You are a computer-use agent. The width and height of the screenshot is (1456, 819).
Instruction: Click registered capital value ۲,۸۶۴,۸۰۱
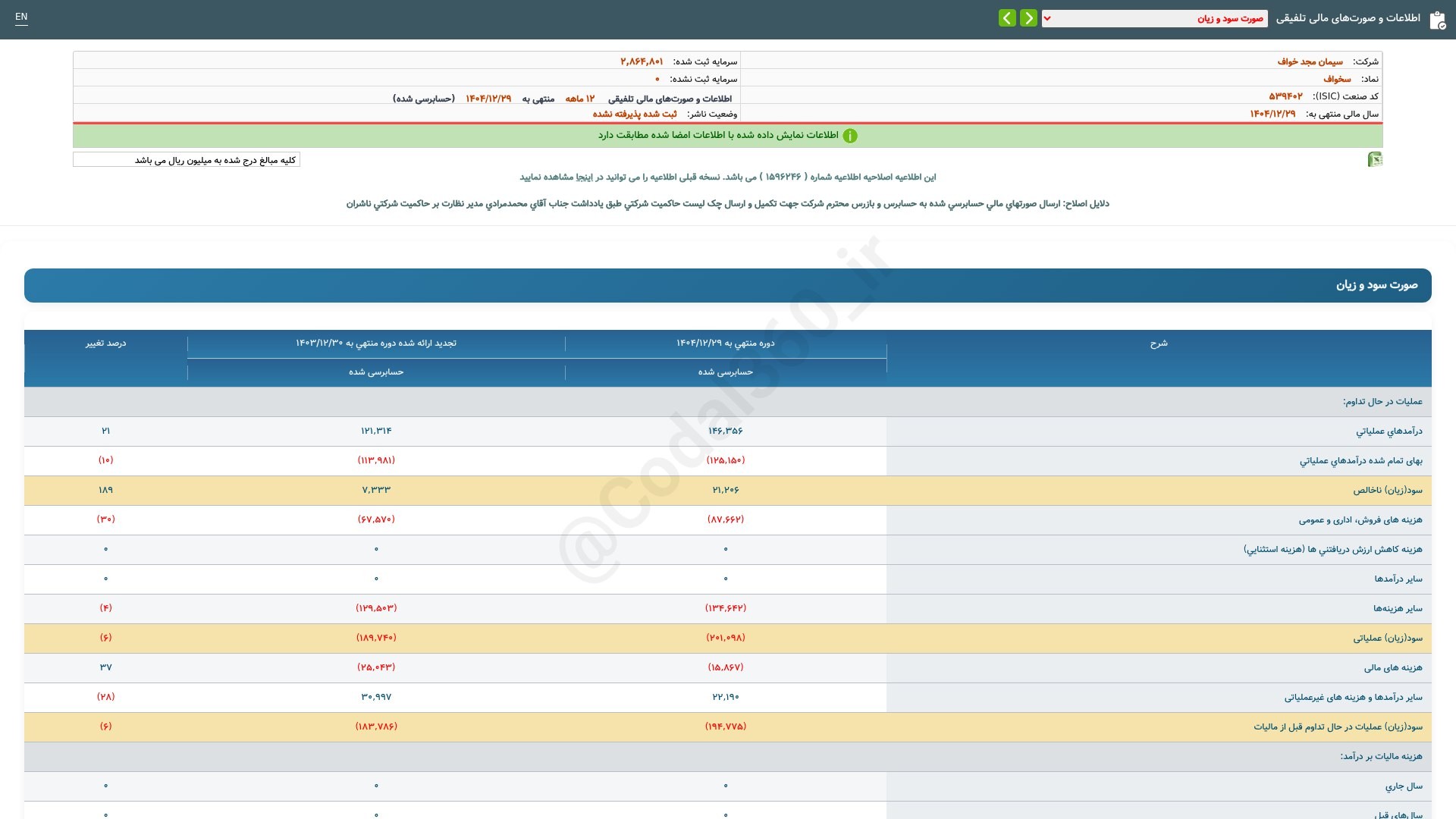[x=642, y=61]
